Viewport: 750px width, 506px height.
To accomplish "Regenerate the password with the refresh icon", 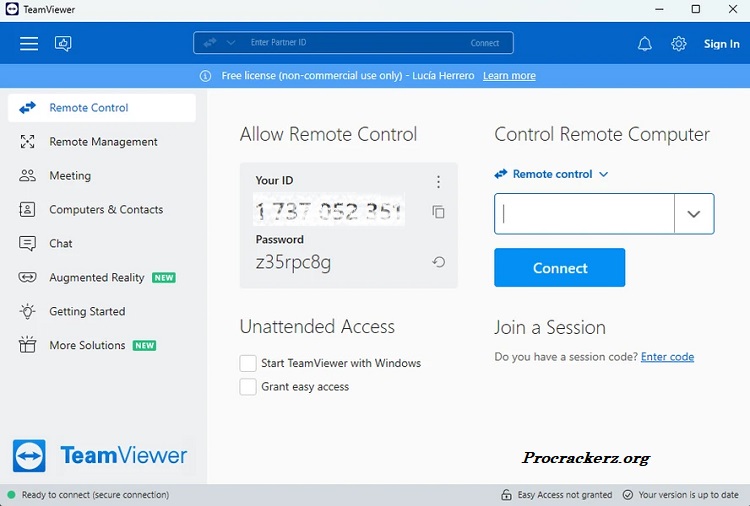I will (x=438, y=262).
